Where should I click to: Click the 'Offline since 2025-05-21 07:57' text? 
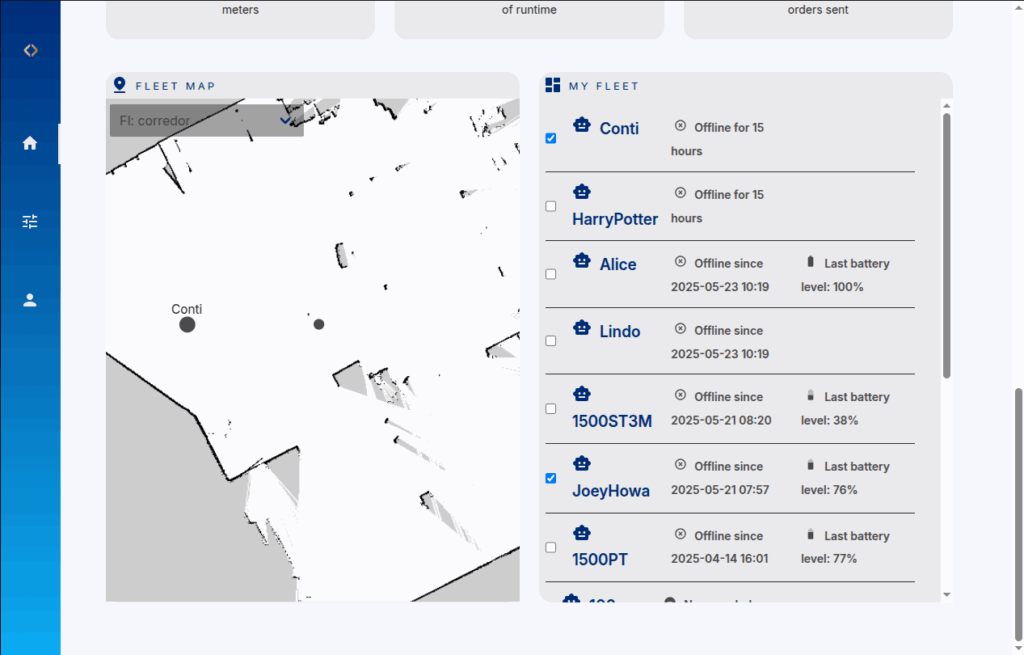coord(720,478)
